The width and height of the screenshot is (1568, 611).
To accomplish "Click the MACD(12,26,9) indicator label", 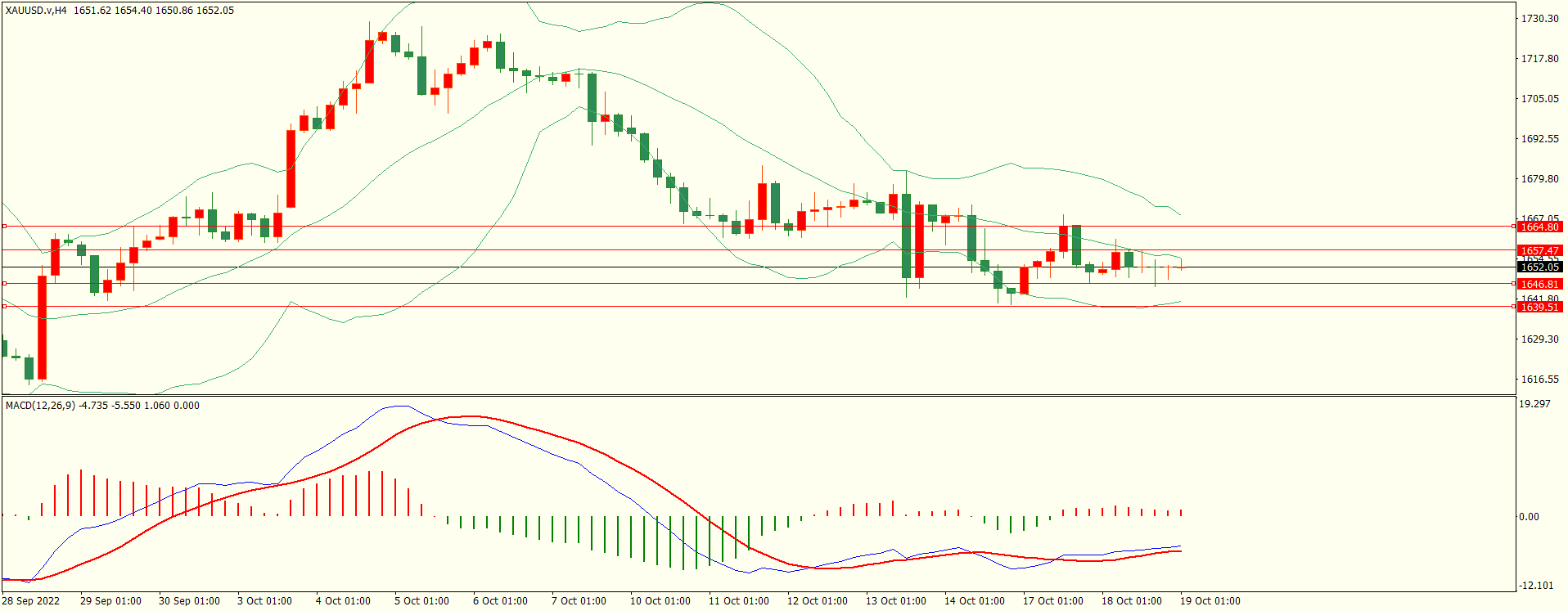I will click(x=40, y=405).
